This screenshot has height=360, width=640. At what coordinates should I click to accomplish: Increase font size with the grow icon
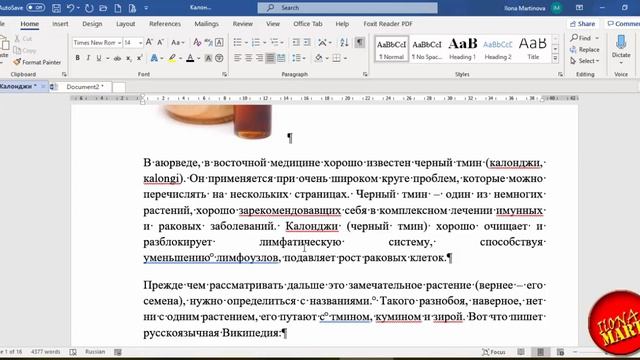pyautogui.click(x=149, y=42)
